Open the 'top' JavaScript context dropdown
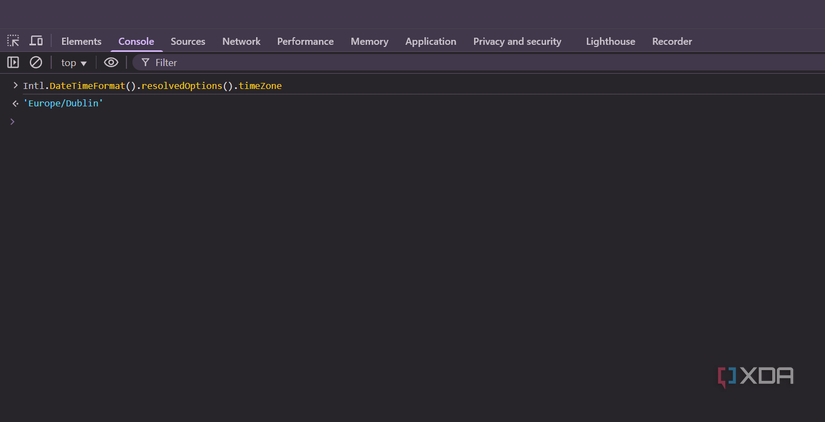This screenshot has height=422, width=825. pyautogui.click(x=73, y=62)
